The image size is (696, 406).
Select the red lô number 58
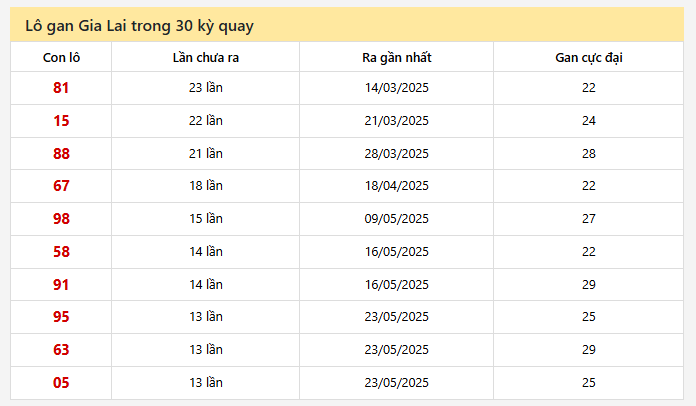coord(61,252)
